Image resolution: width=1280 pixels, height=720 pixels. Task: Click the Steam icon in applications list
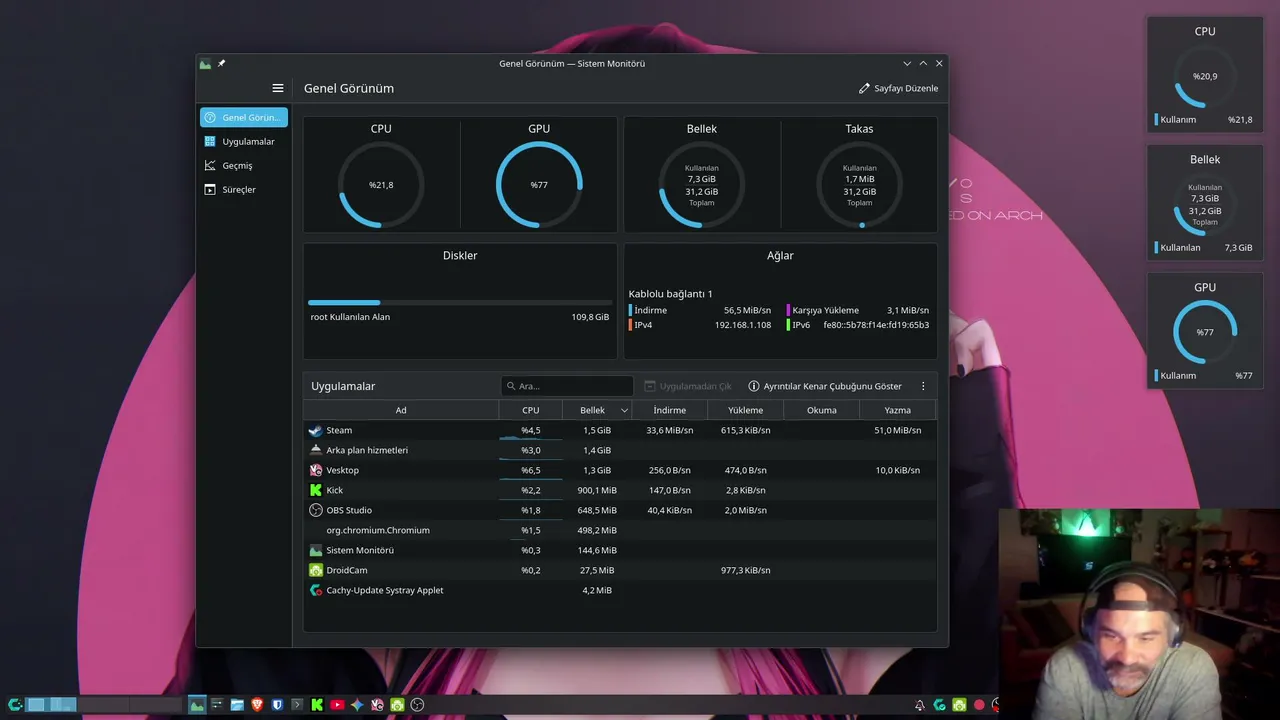[316, 430]
